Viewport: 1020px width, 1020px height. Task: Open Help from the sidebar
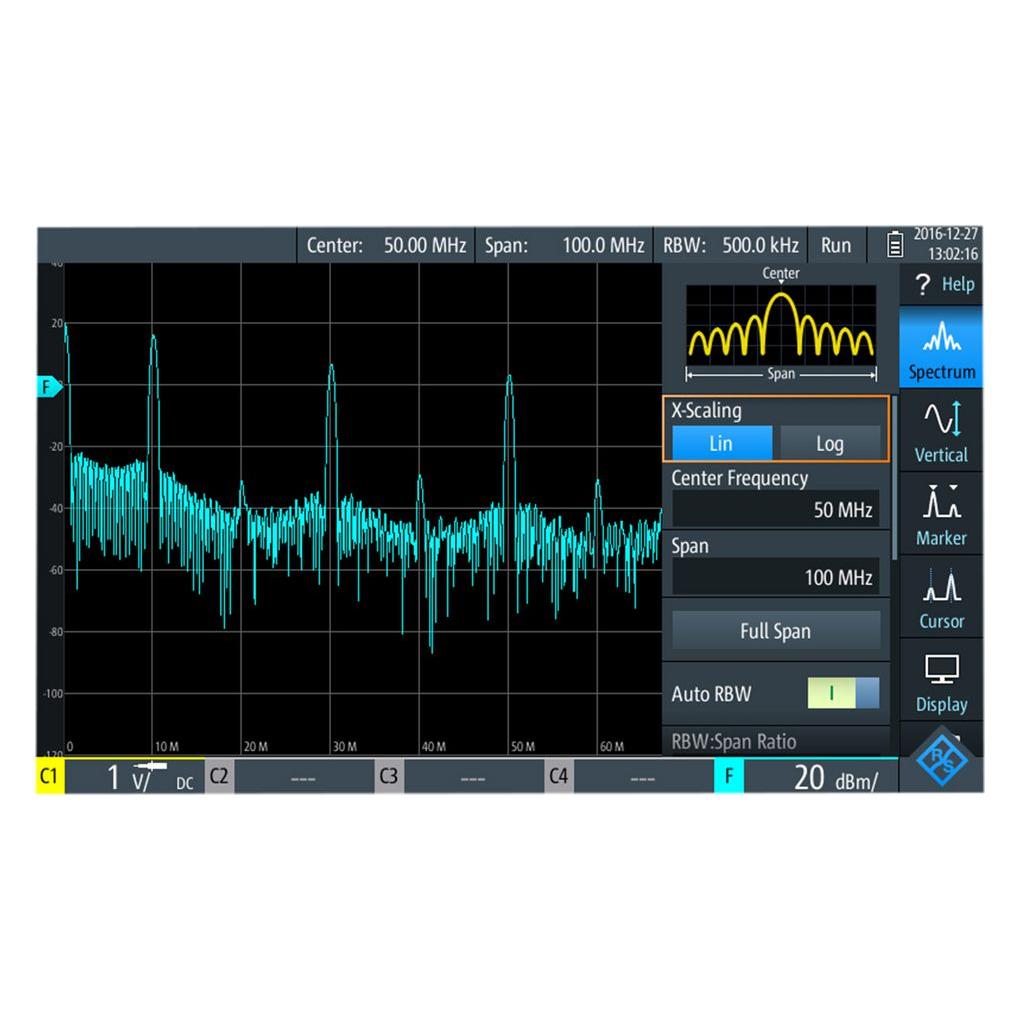(x=940, y=285)
